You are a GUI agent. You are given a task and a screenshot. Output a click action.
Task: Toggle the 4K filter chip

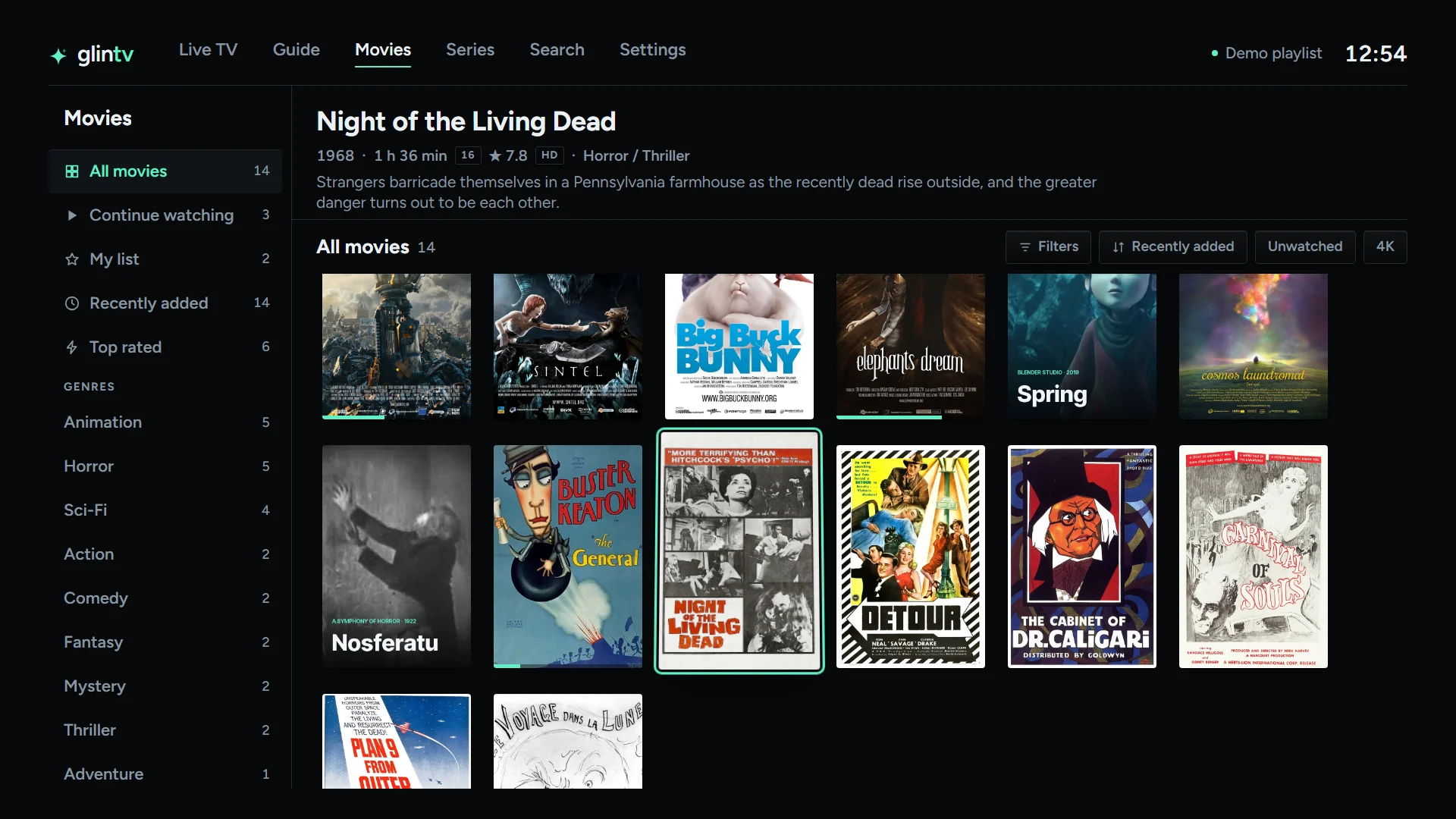(1385, 247)
